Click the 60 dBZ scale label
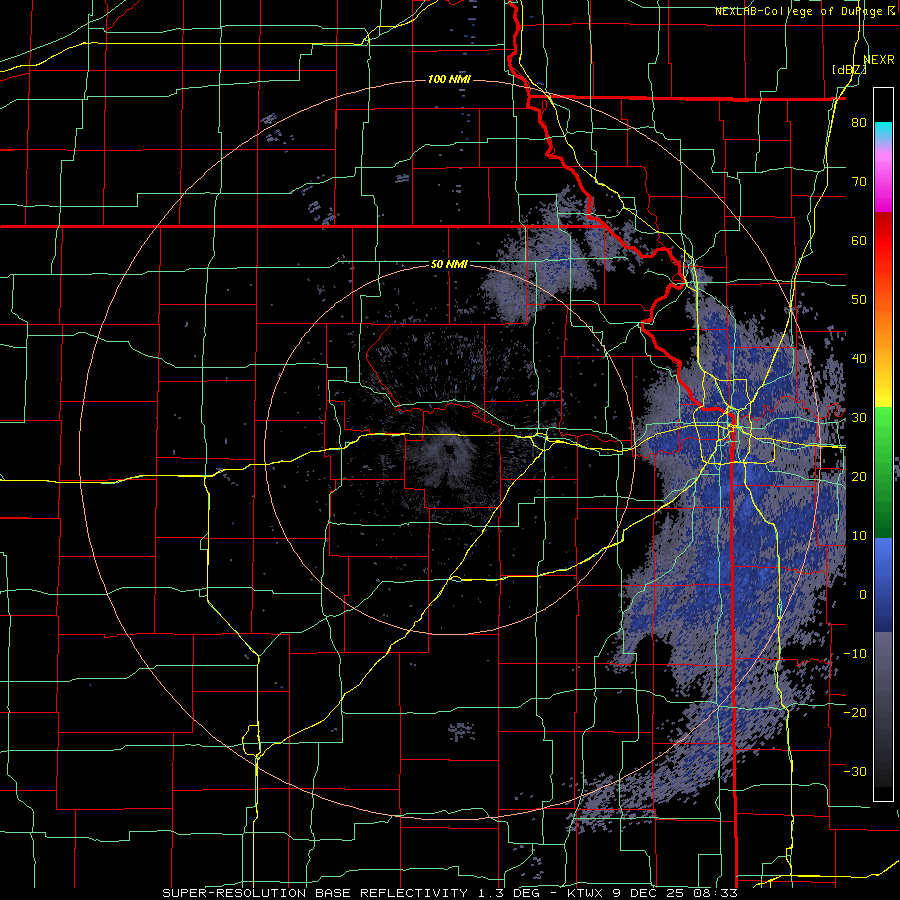900x900 pixels. tap(859, 240)
